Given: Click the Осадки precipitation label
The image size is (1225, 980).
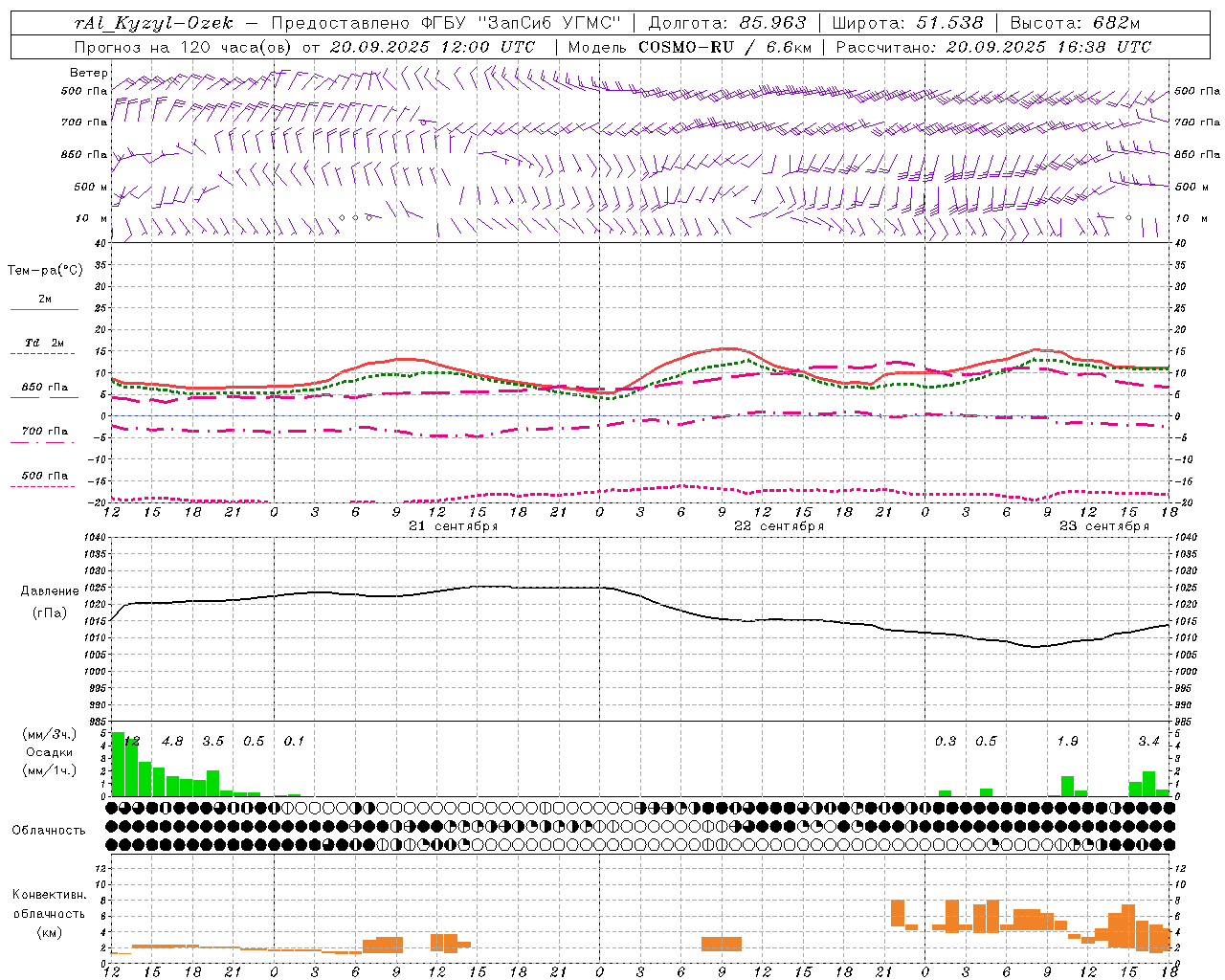Looking at the screenshot, I should (x=50, y=752).
